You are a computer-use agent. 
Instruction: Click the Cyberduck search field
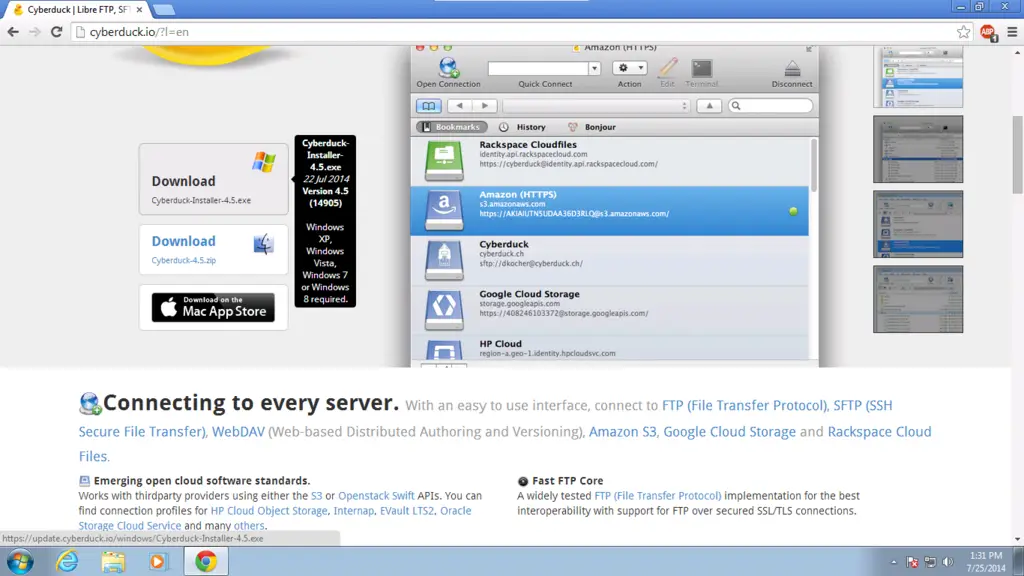tap(771, 106)
